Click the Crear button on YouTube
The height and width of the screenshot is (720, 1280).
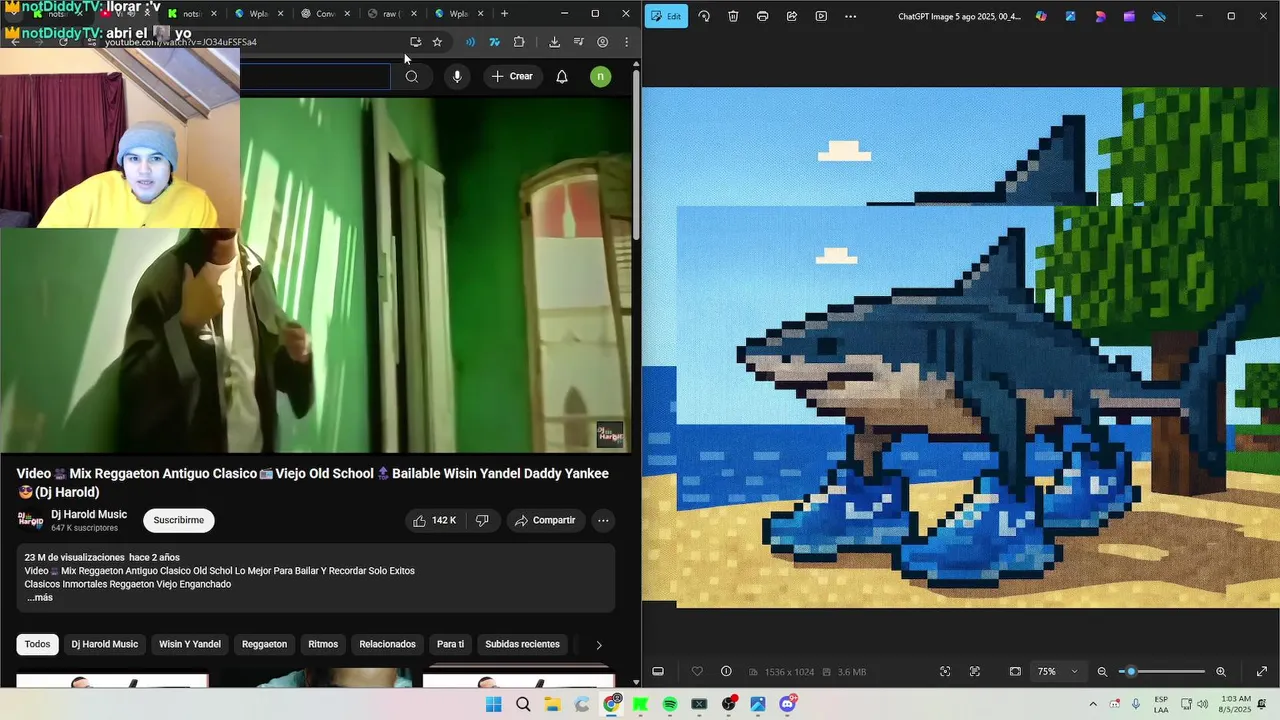(x=512, y=76)
